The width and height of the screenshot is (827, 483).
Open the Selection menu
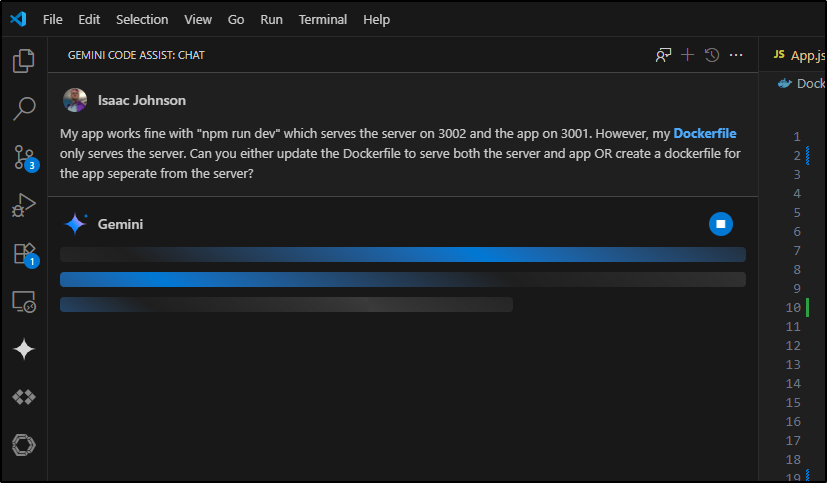click(142, 20)
